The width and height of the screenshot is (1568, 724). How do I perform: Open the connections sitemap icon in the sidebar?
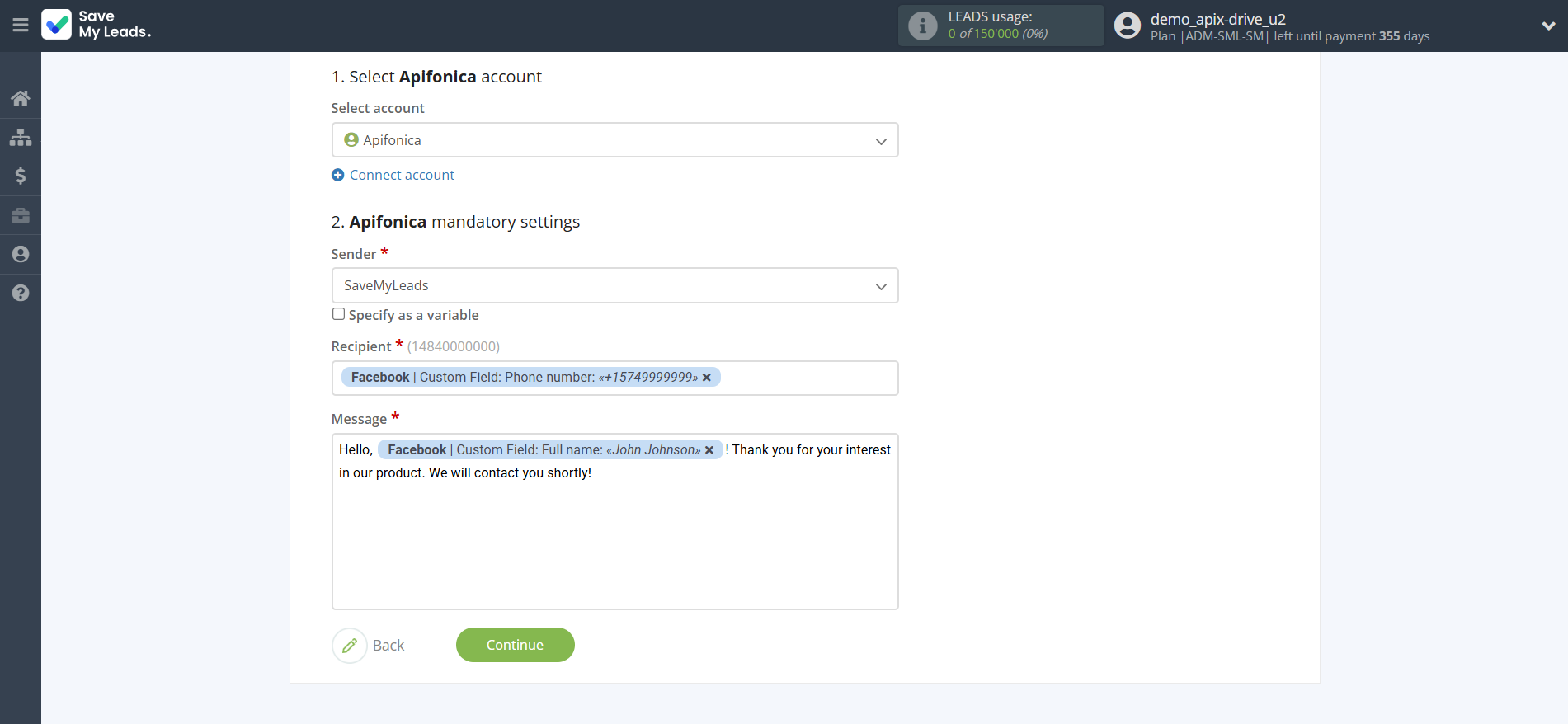(x=21, y=137)
